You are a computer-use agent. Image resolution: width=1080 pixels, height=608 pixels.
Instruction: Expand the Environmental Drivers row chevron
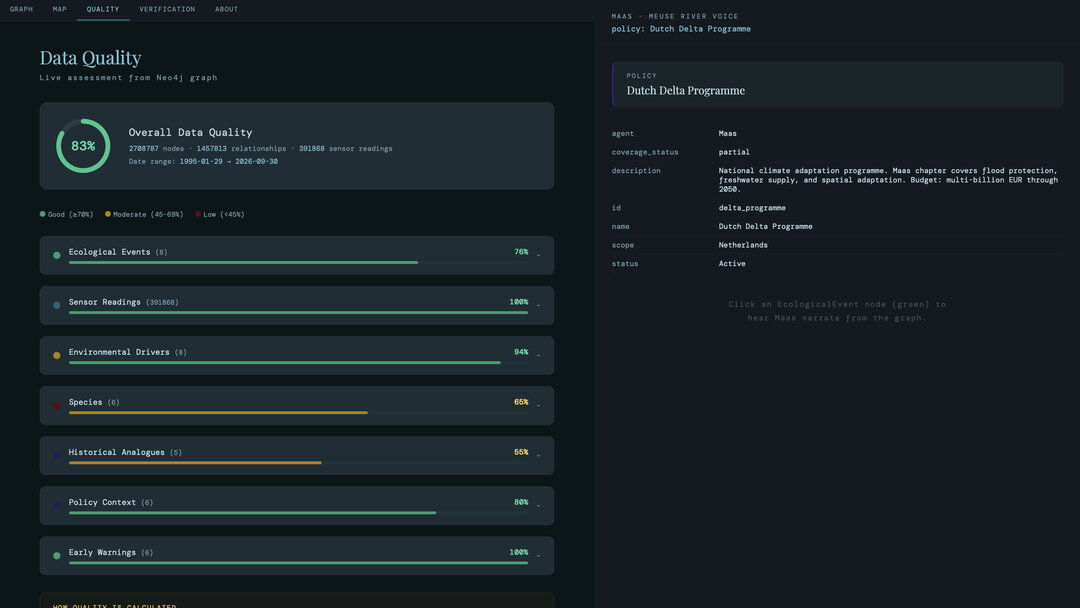tap(539, 355)
